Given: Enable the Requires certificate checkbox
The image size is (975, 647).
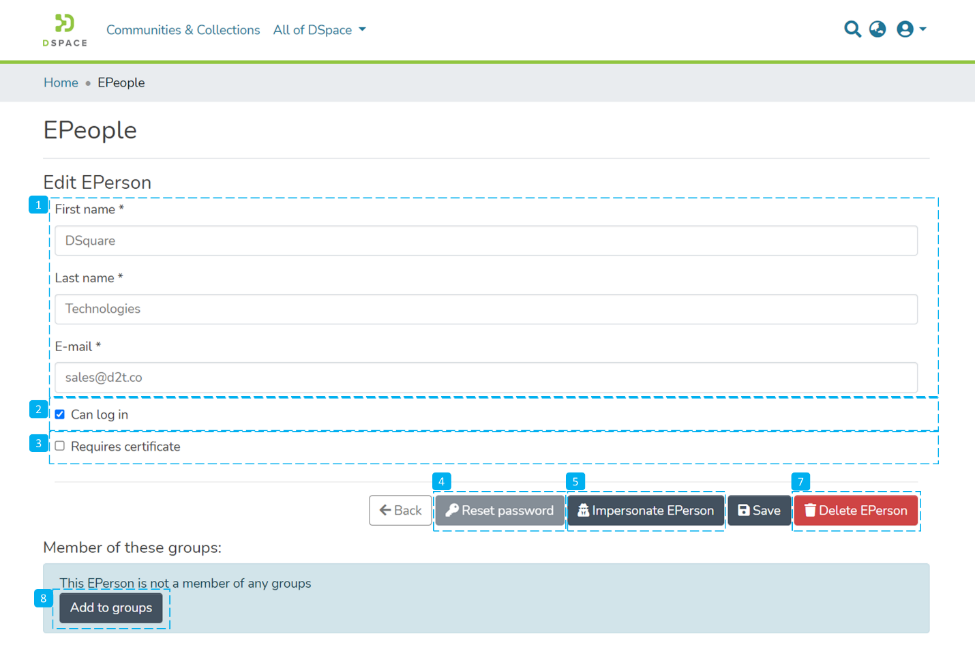Looking at the screenshot, I should pos(59,446).
